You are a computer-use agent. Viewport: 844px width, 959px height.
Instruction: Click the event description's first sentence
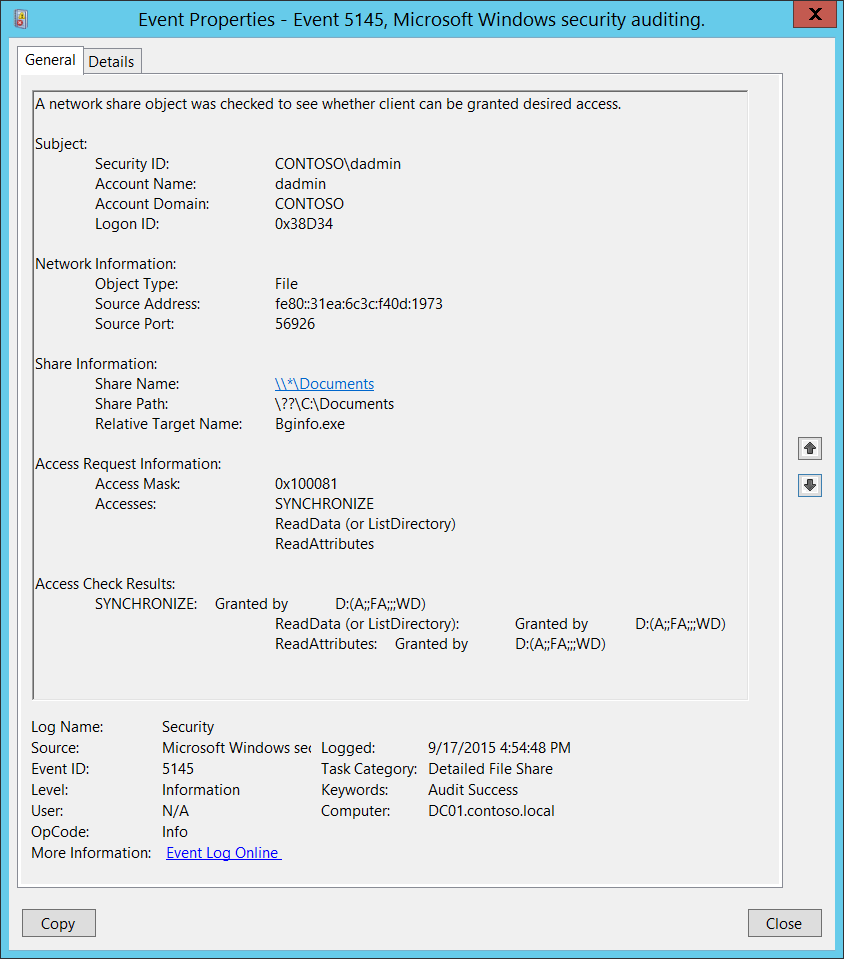pos(328,104)
